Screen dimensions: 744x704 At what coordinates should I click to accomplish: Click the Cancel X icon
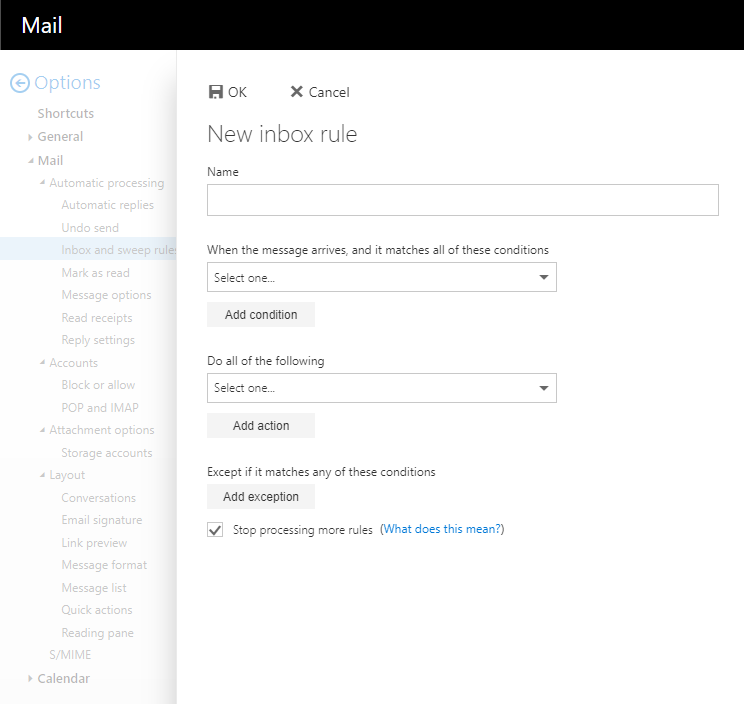point(296,92)
